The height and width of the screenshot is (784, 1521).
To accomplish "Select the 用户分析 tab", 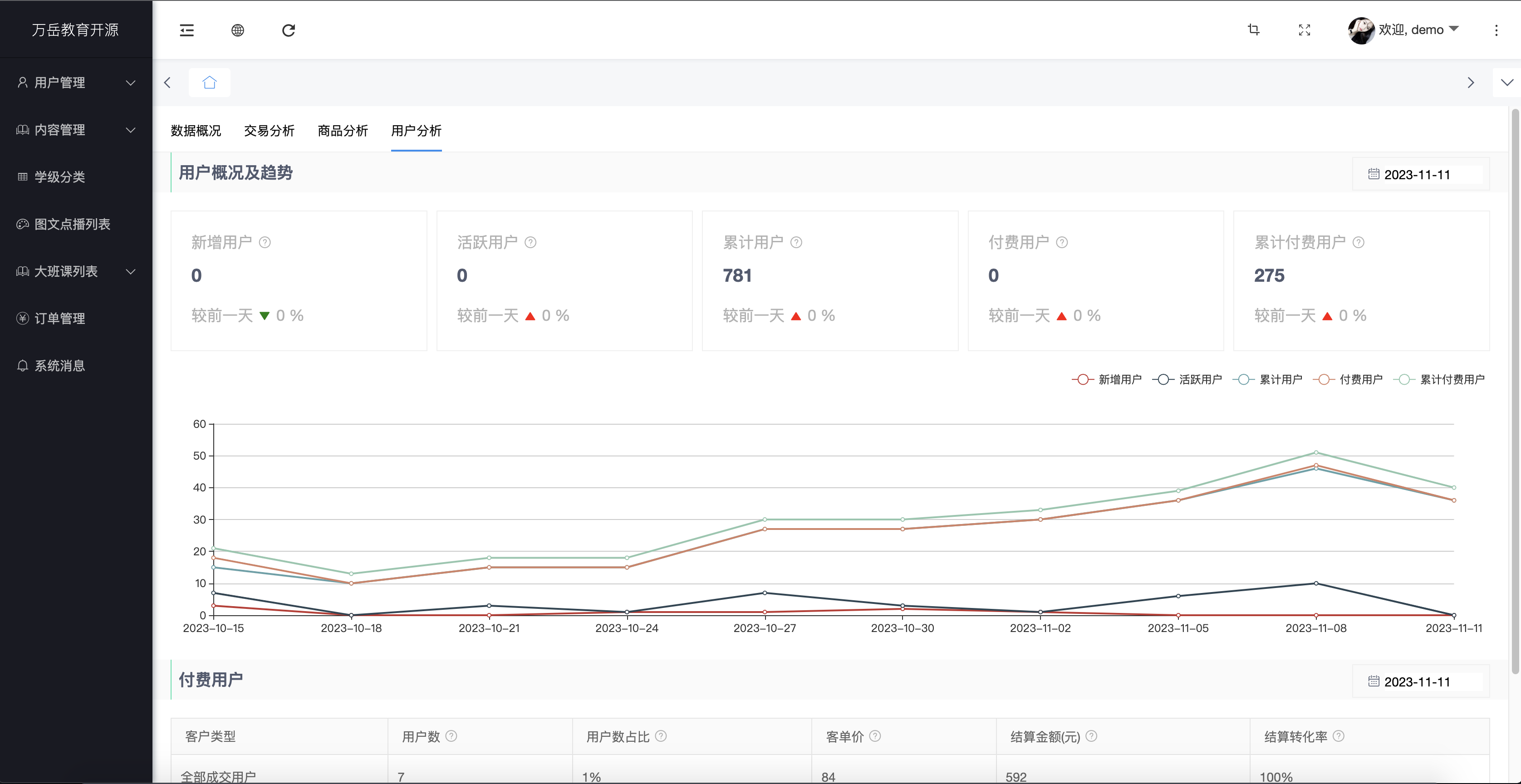I will pos(416,131).
